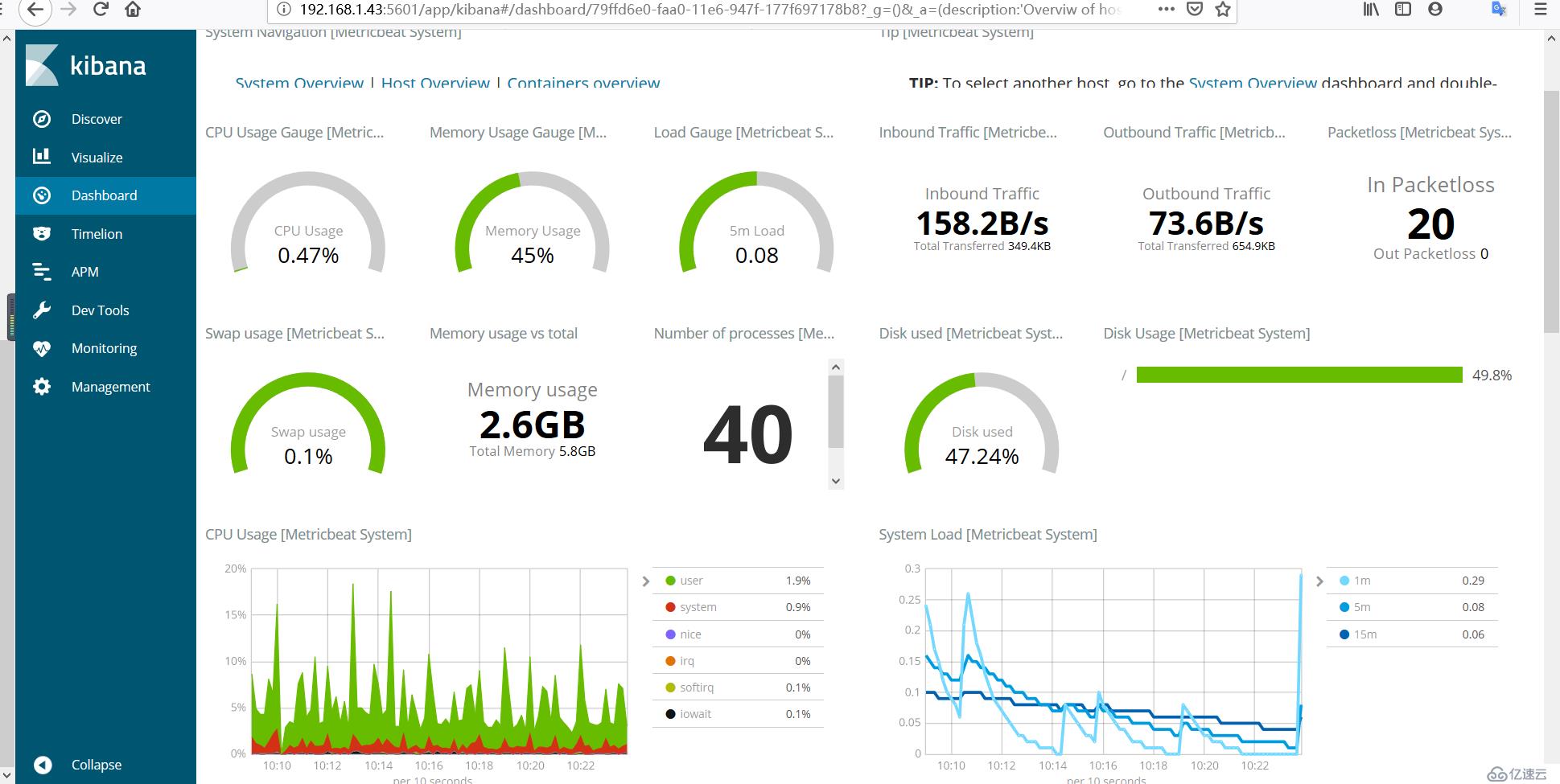The image size is (1560, 784).
Task: Open Visualize via bar chart icon
Action: point(42,157)
